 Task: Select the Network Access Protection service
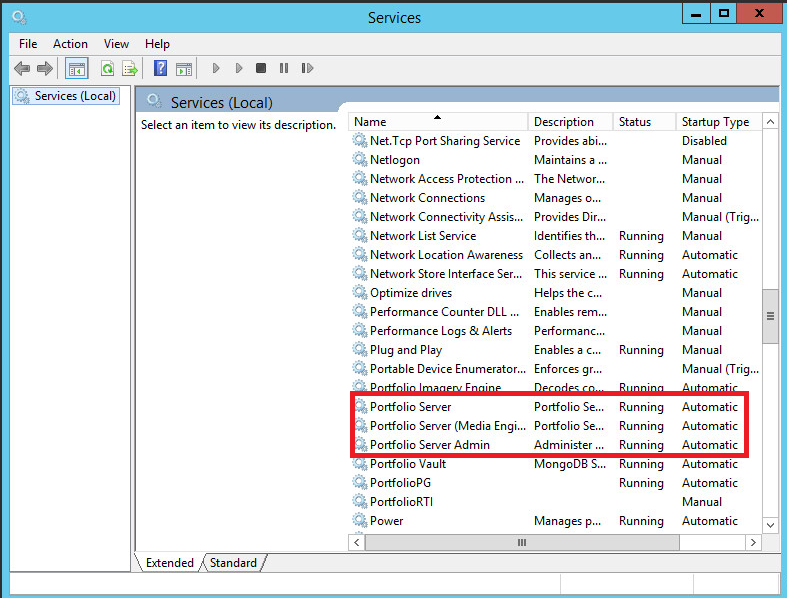(447, 179)
